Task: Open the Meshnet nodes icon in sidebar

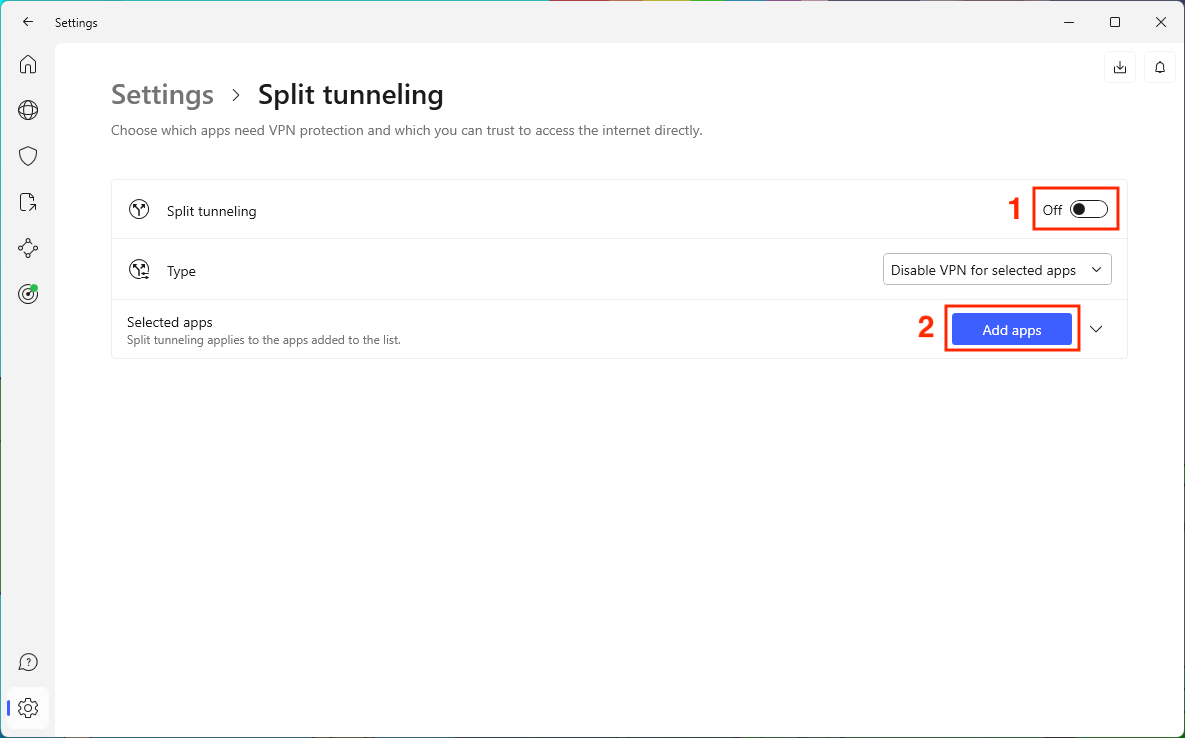Action: point(28,248)
